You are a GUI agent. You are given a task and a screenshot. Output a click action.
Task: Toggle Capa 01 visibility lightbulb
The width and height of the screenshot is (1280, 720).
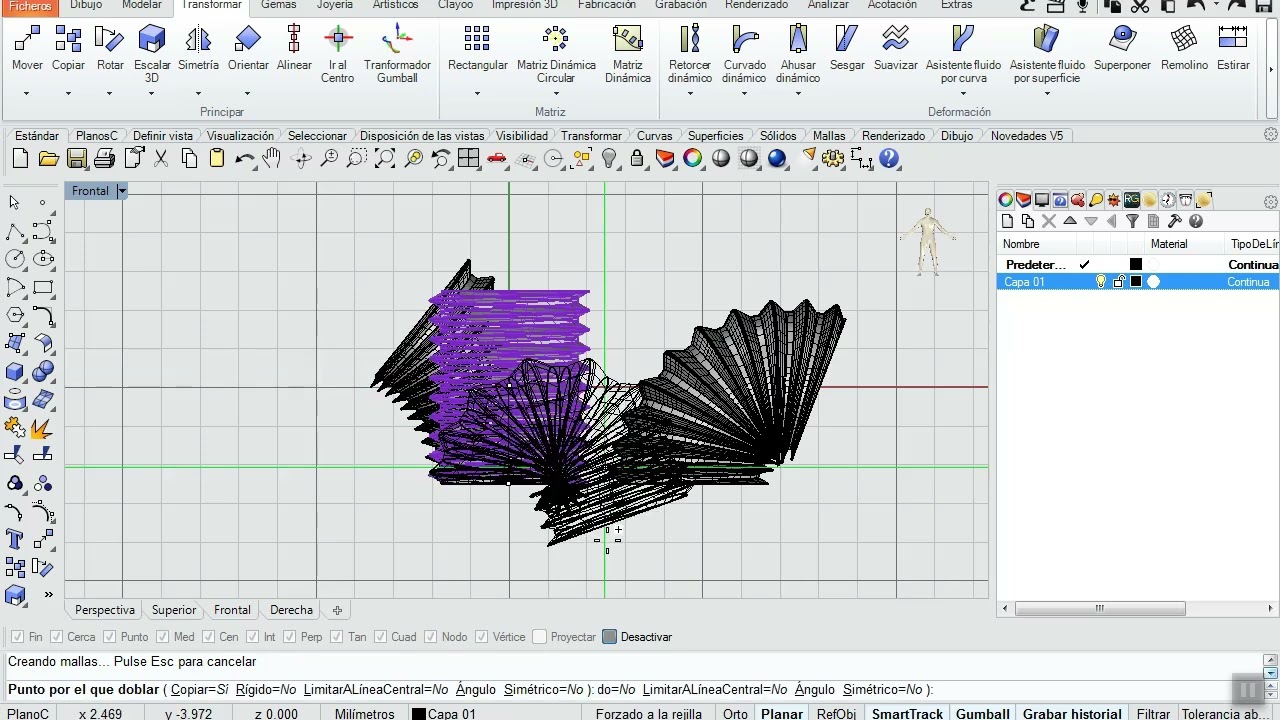(x=1101, y=282)
